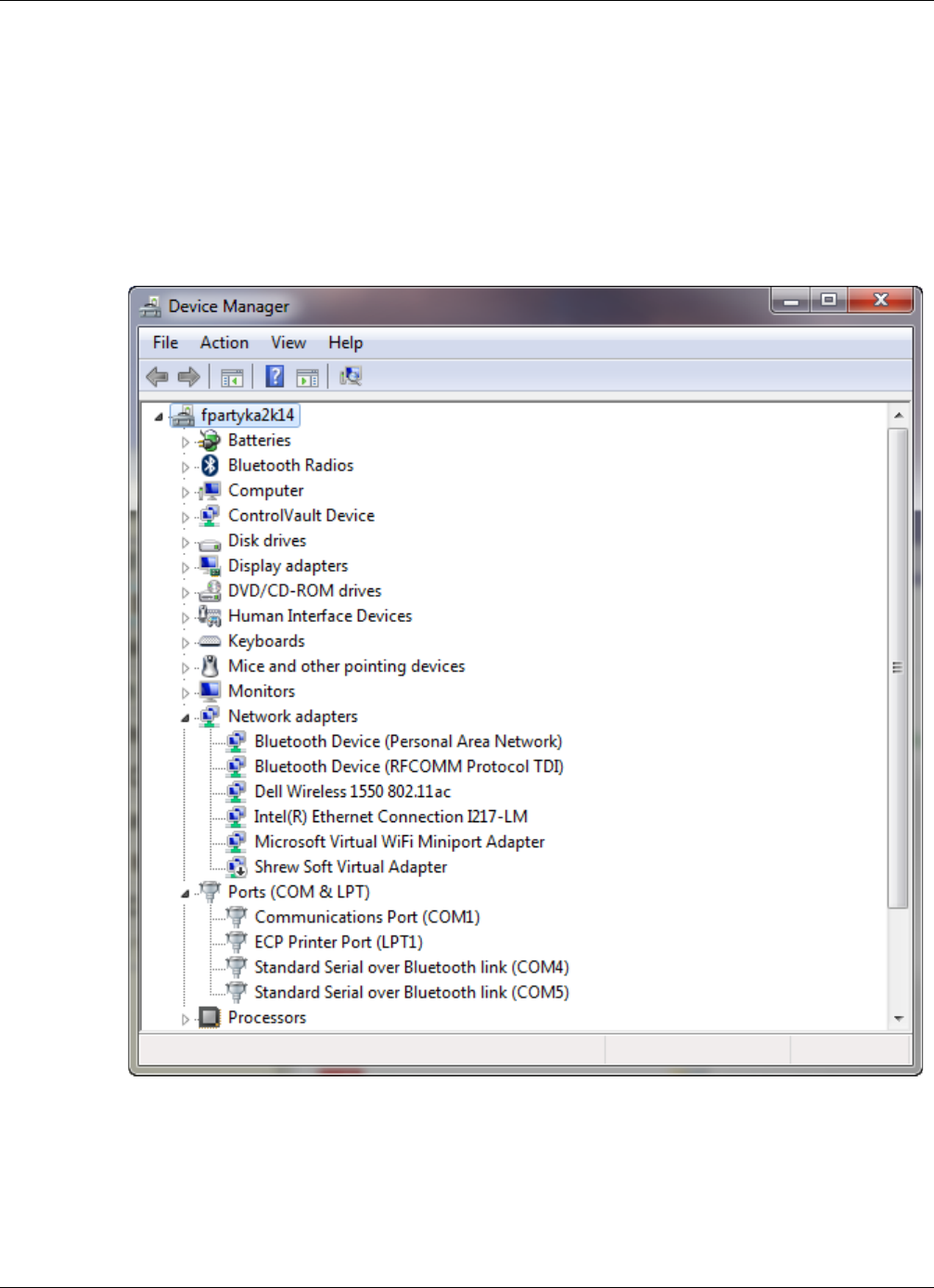Screen dimensions: 934x1288
Task: Select the Computer tree label
Action: (266, 491)
